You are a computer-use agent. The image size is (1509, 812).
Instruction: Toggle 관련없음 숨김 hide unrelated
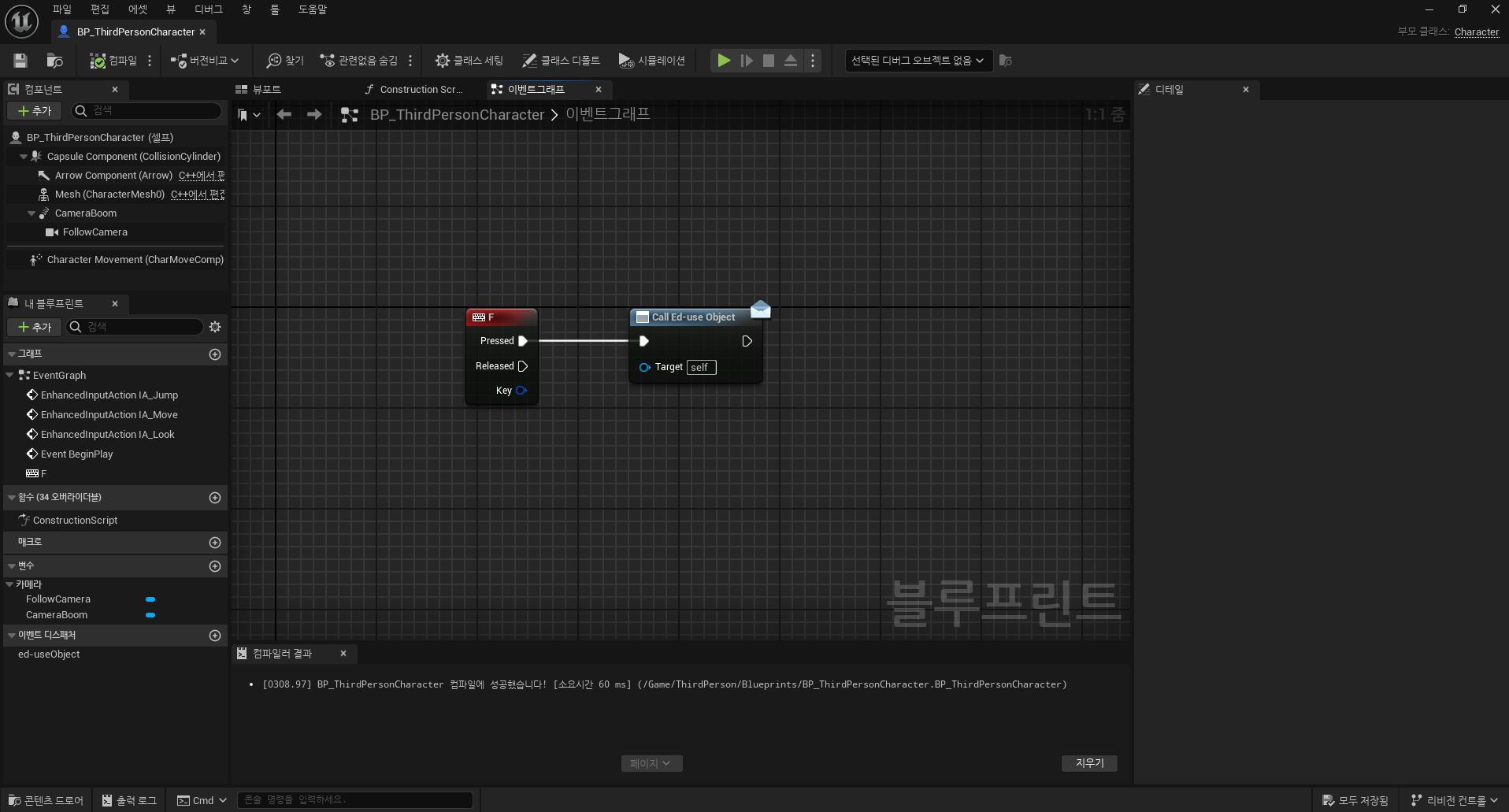[359, 61]
